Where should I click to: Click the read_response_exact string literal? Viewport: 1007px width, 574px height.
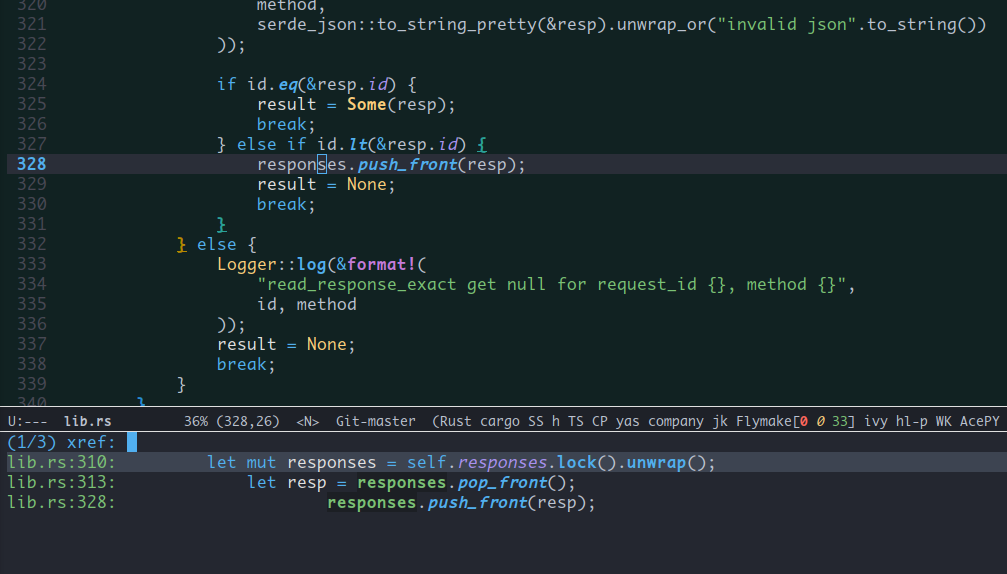tap(552, 284)
